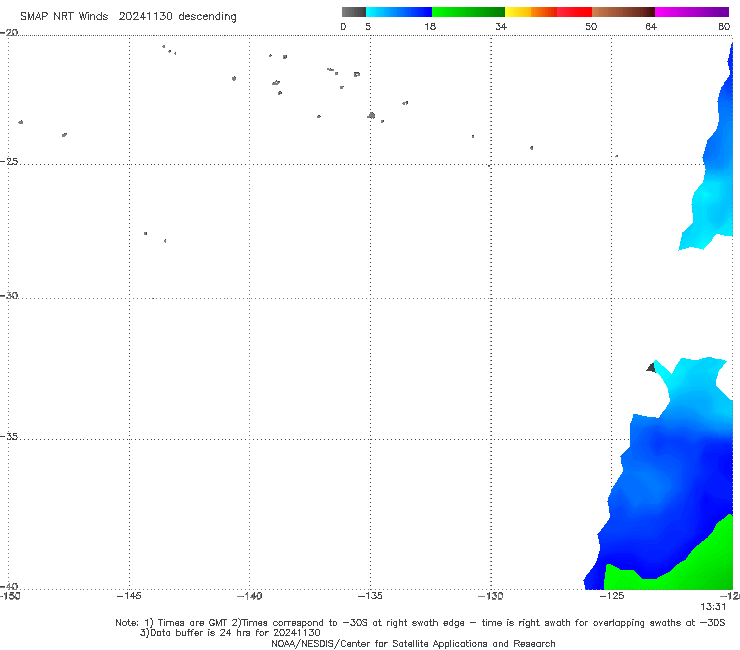The height and width of the screenshot is (650, 740).
Task: Click the '-30' latitude axis label
Action: 9,295
